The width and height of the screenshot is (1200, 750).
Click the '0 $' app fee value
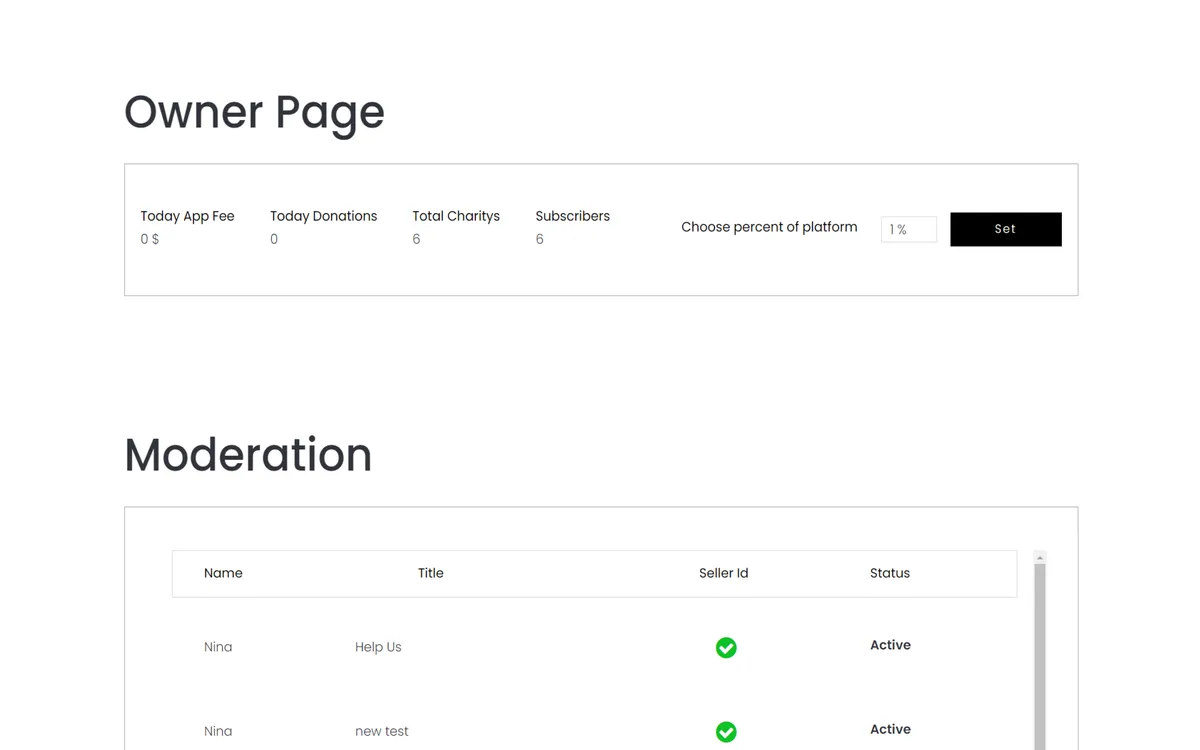(150, 239)
